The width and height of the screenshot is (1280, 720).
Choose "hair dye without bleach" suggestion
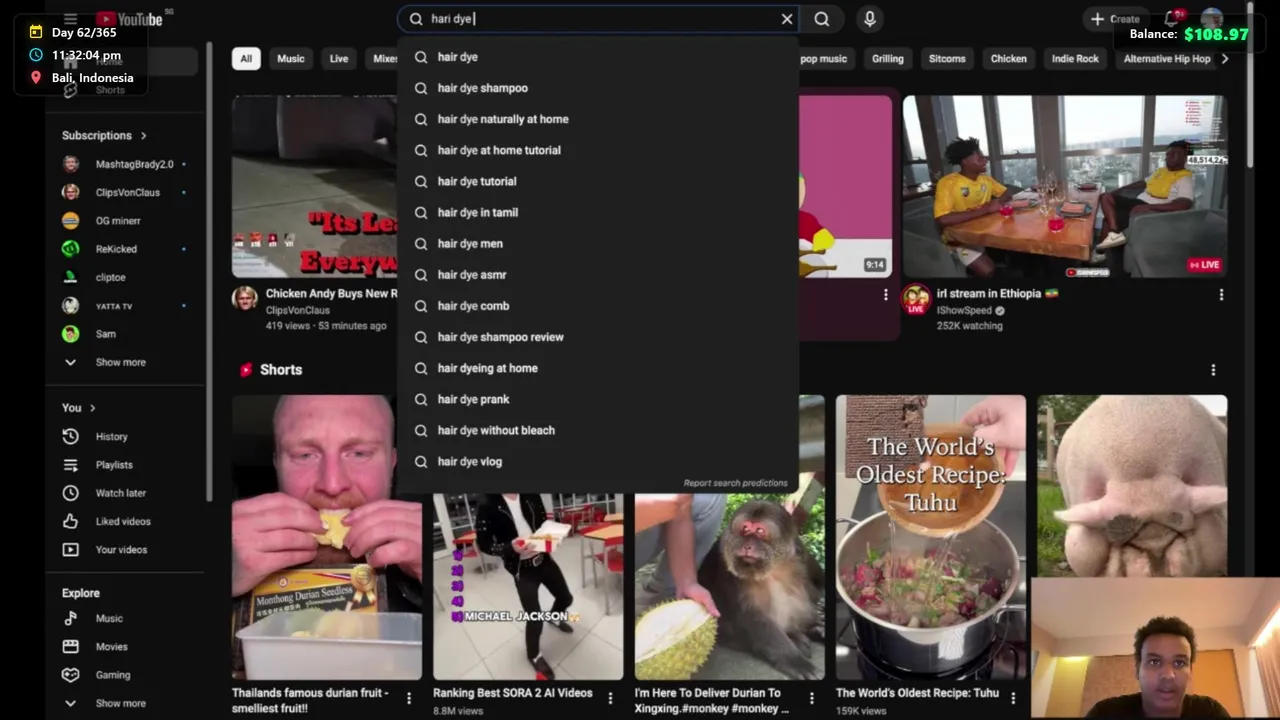598,430
